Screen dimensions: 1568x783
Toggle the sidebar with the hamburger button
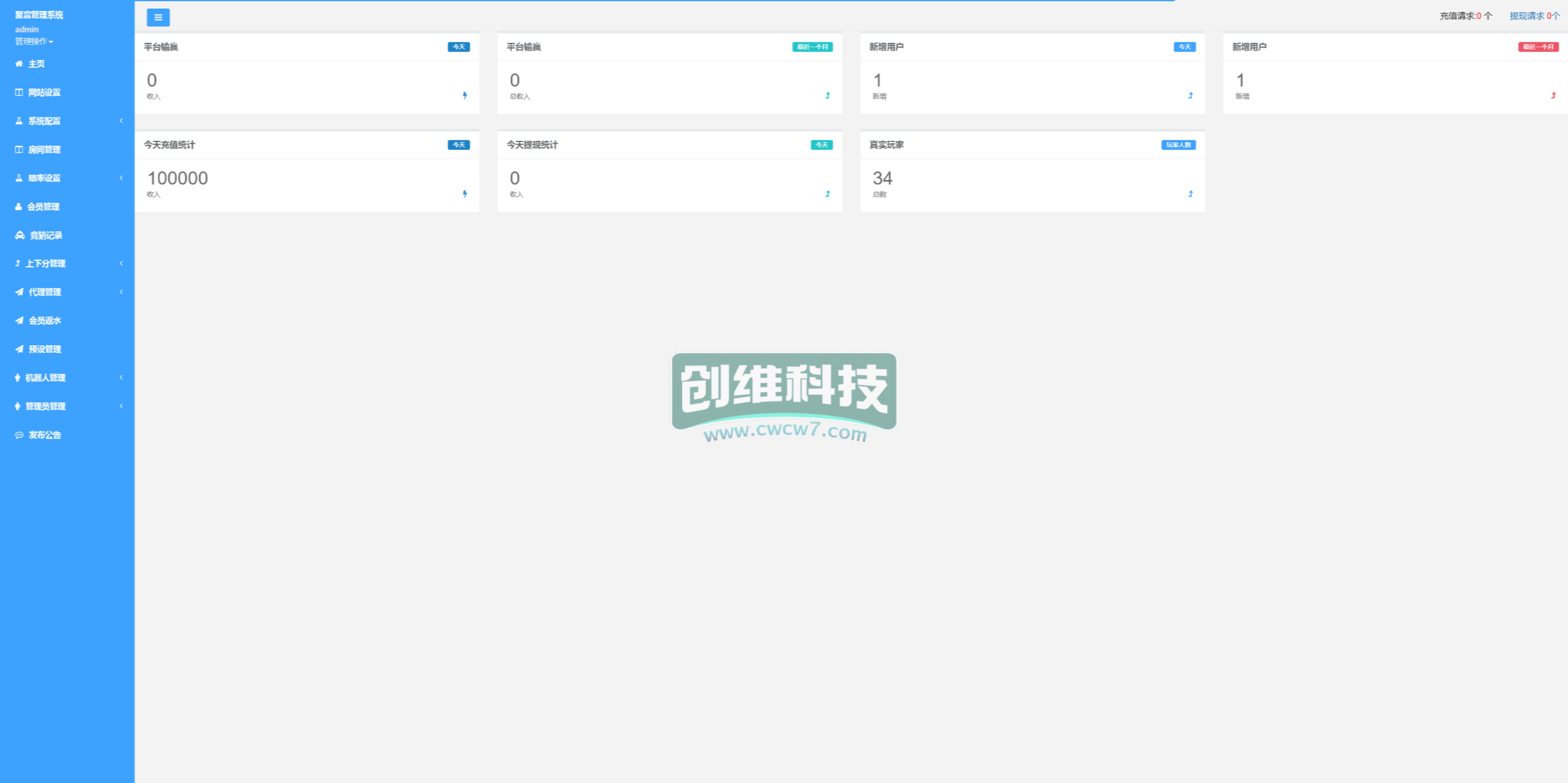point(158,17)
